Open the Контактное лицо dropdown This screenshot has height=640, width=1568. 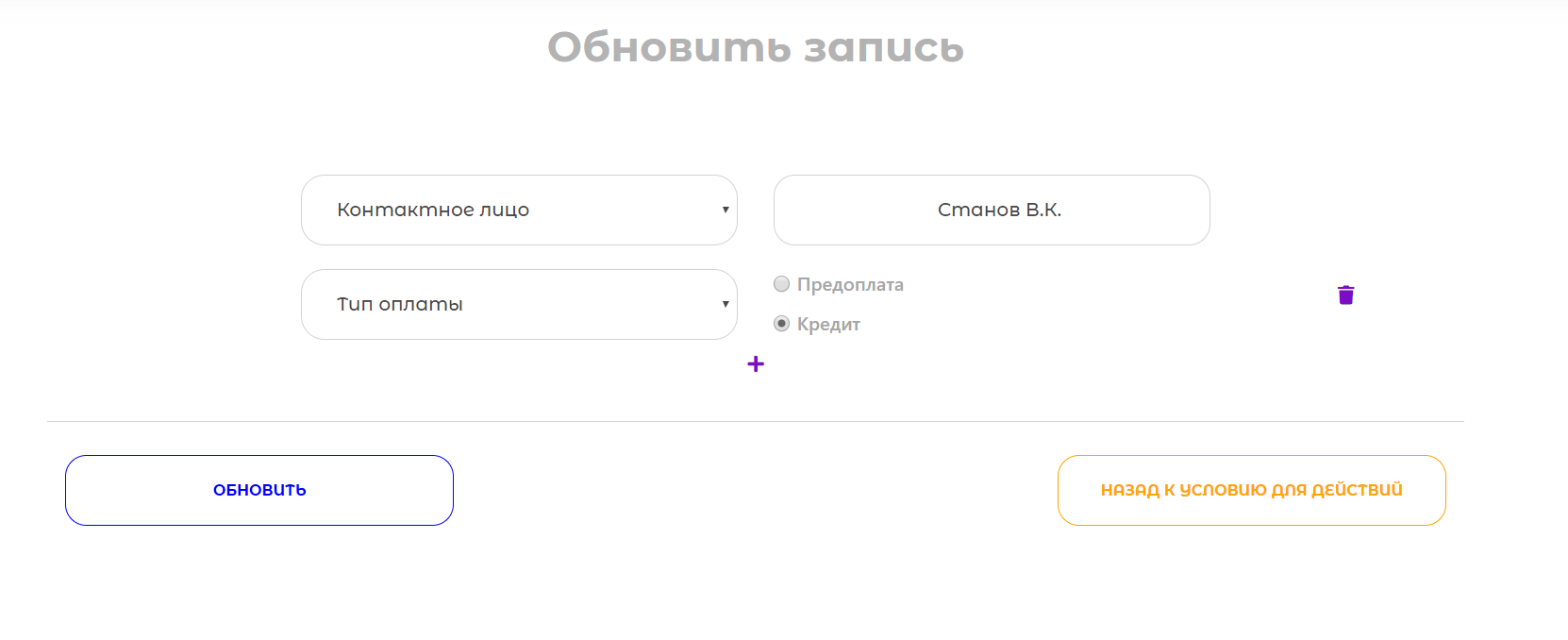pyautogui.click(x=519, y=210)
